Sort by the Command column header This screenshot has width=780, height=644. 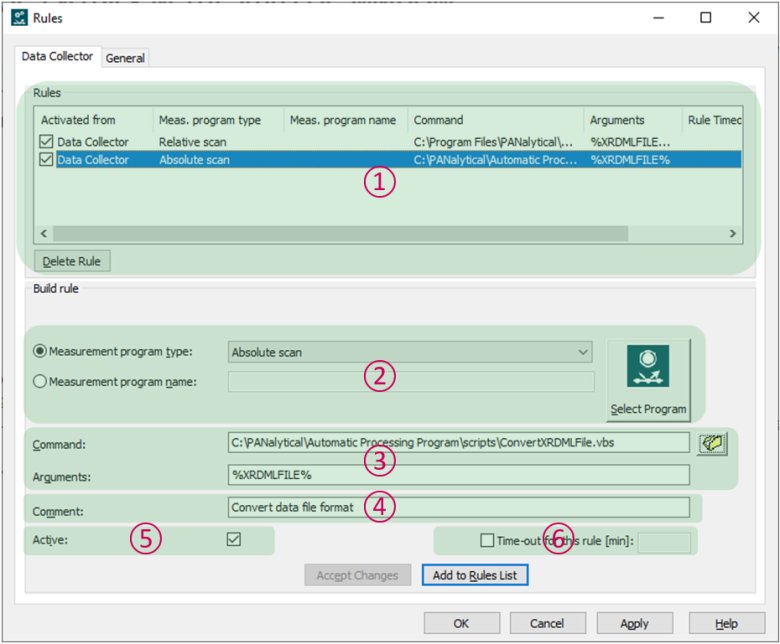pyautogui.click(x=494, y=120)
